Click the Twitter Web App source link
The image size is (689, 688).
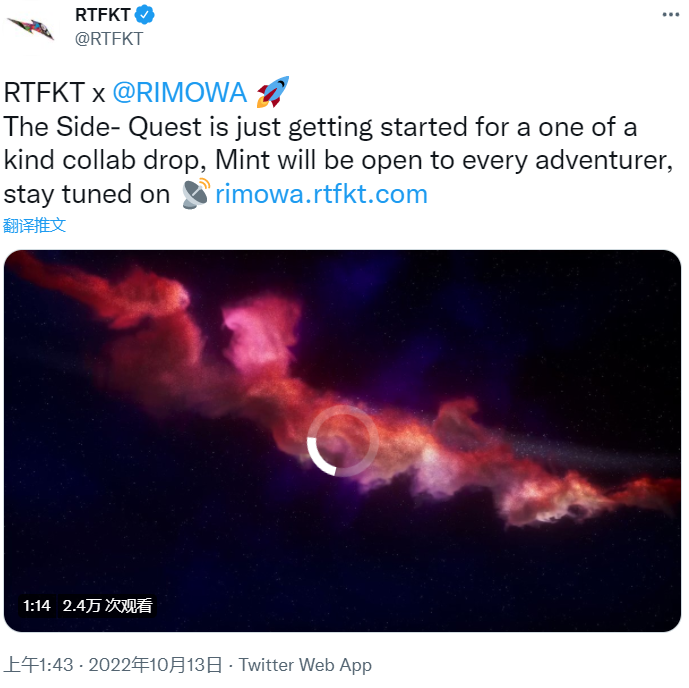pyautogui.click(x=305, y=665)
